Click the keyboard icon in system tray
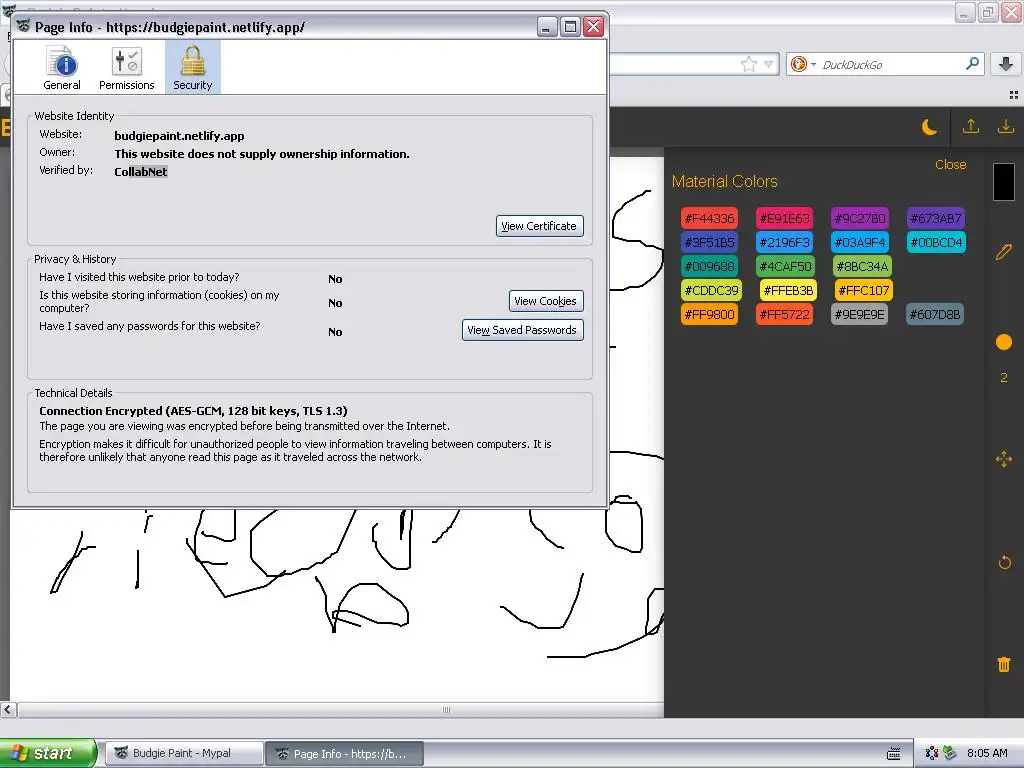1024x768 pixels. tap(894, 753)
